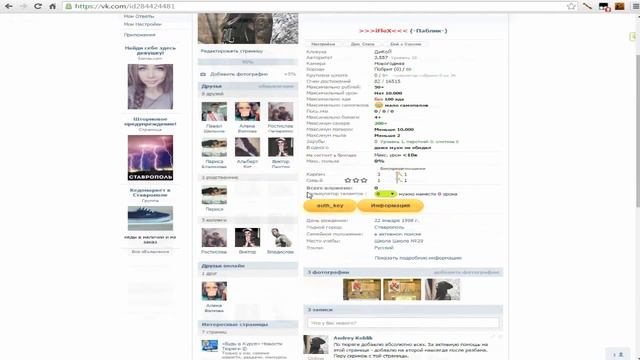Image resolution: width=640 pixels, height=360 pixels.
Task: Open the wall post author's avatar
Action: coord(316,345)
